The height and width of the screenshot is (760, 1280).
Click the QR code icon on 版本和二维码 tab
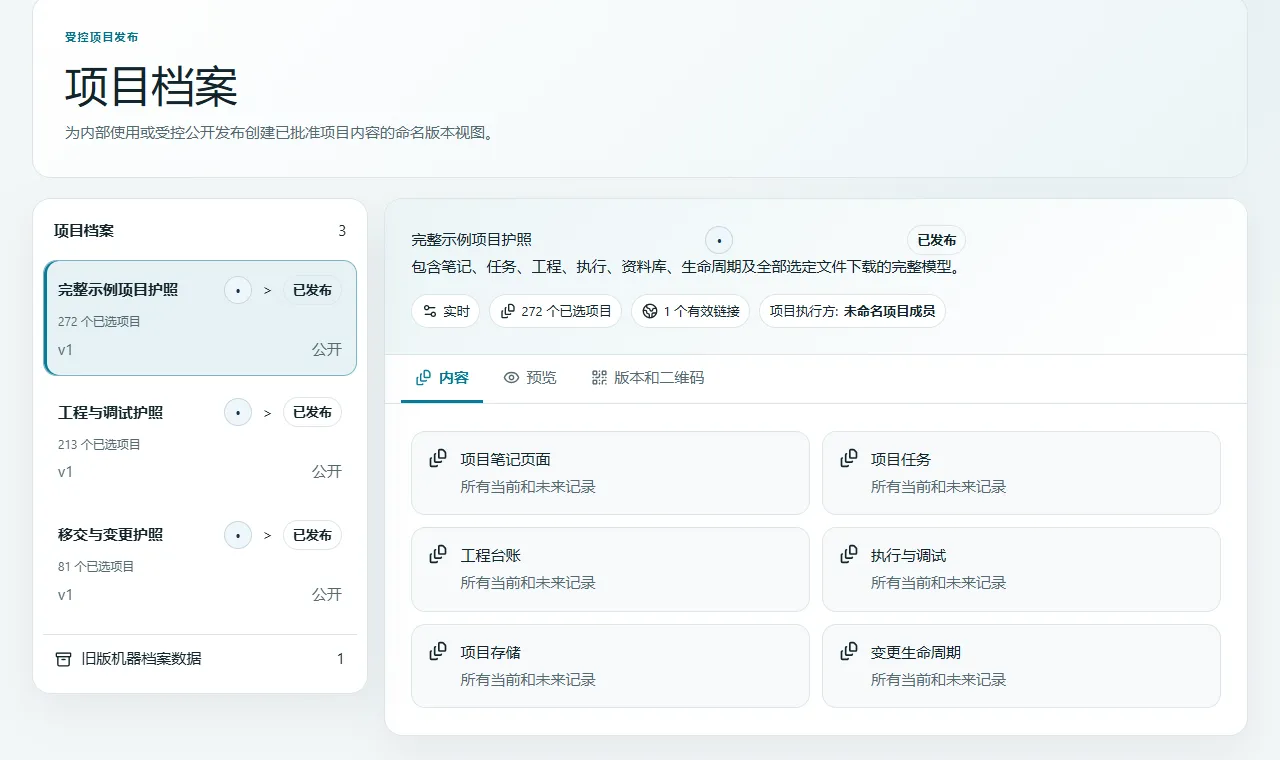tap(599, 378)
